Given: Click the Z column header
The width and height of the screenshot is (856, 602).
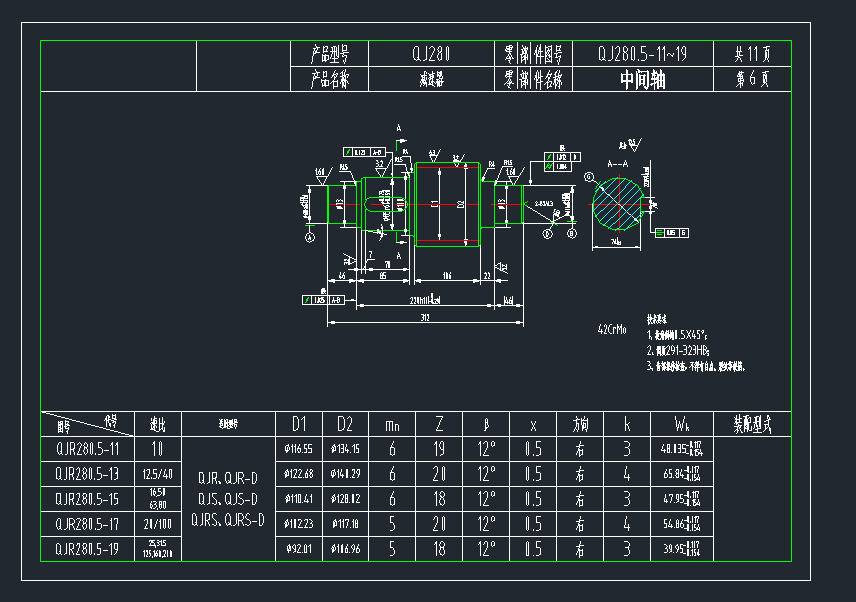Looking at the screenshot, I should pos(439,424).
